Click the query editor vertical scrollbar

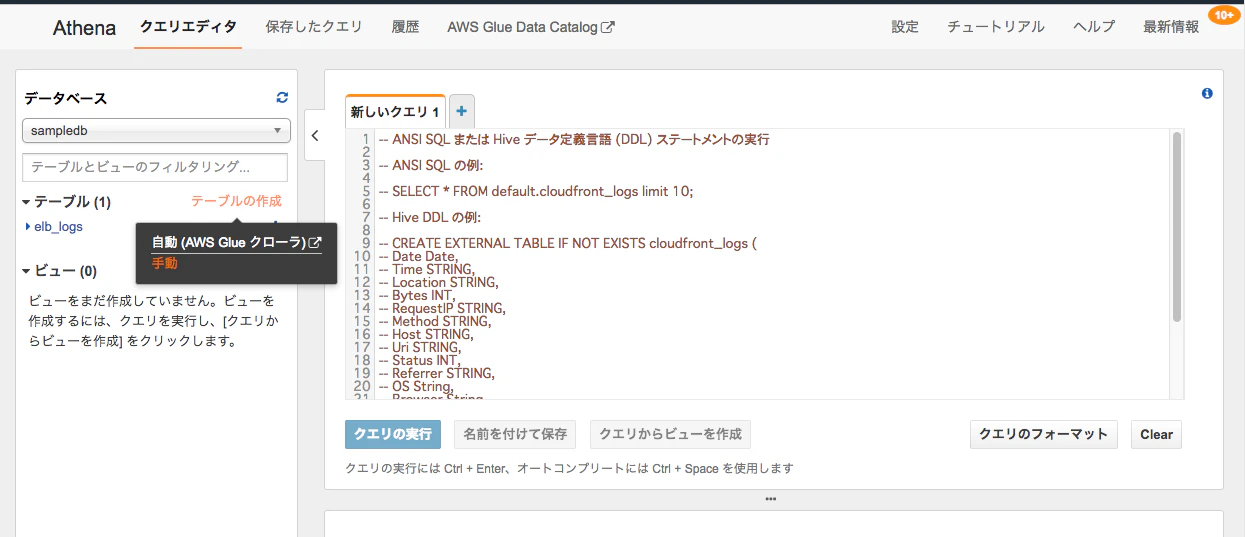tap(1177, 227)
